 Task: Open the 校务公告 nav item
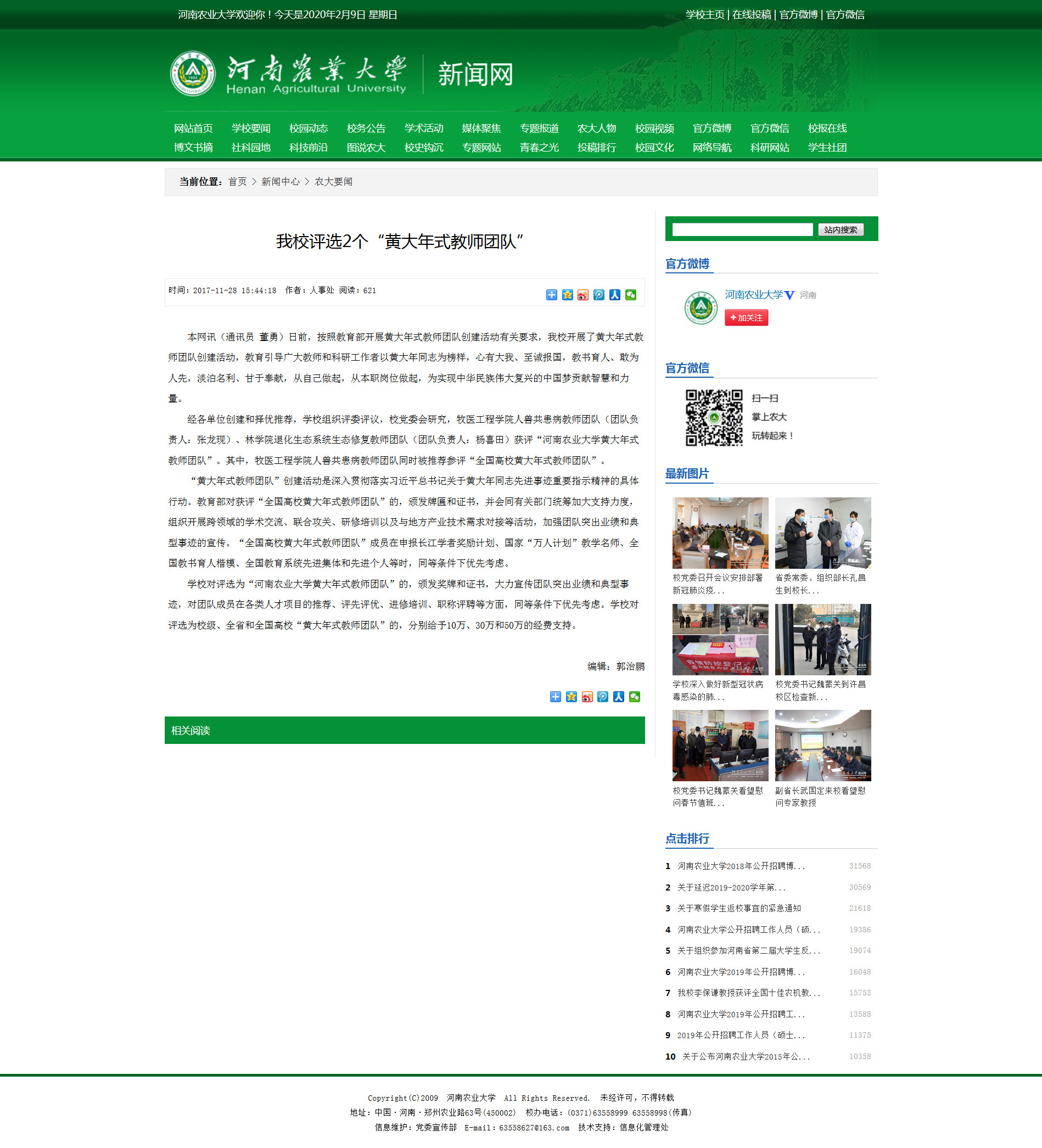point(366,128)
